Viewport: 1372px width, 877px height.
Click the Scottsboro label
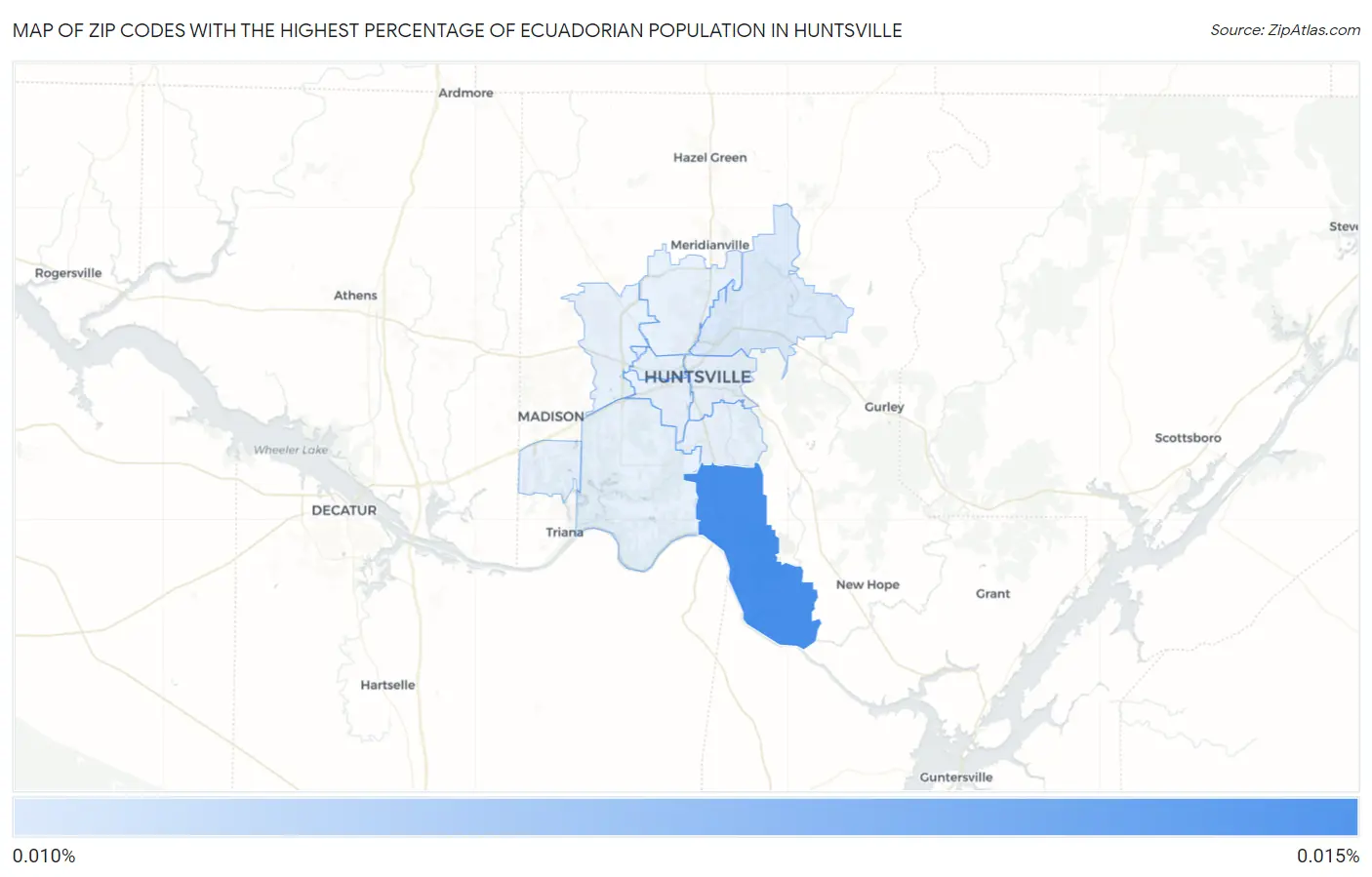[1188, 438]
